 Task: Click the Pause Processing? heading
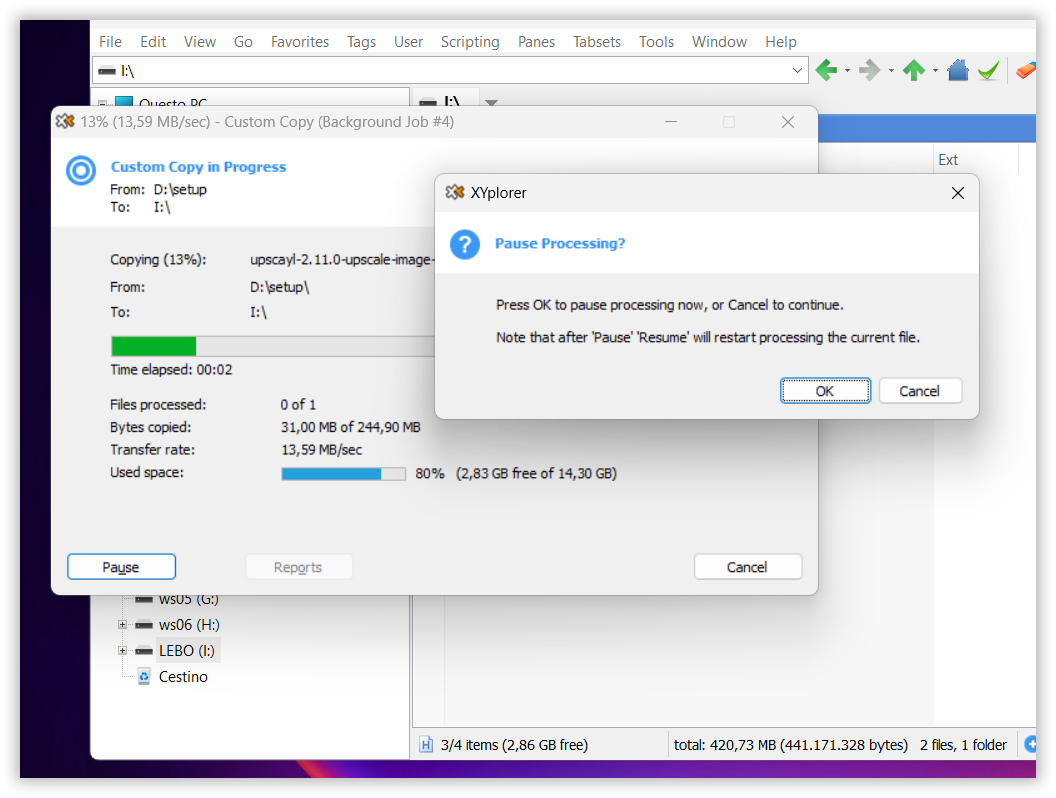[x=560, y=244]
